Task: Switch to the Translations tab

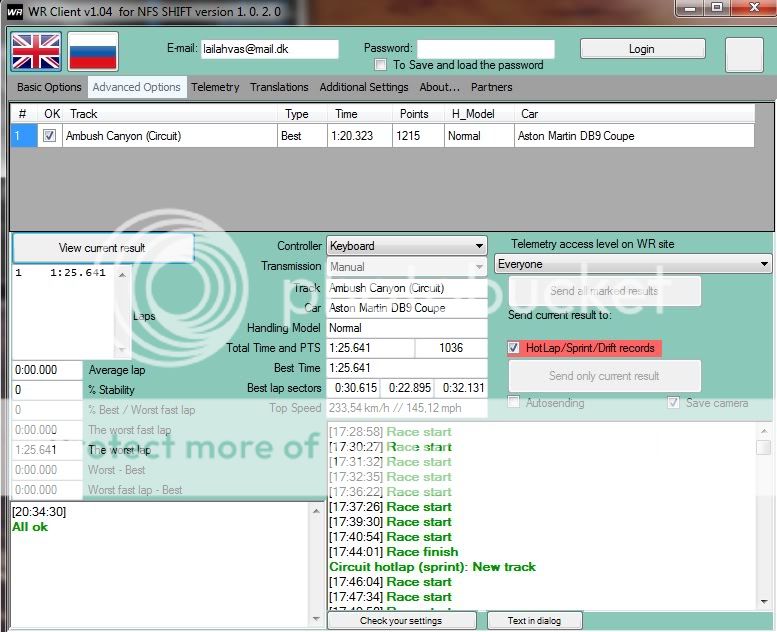Action: tap(279, 87)
